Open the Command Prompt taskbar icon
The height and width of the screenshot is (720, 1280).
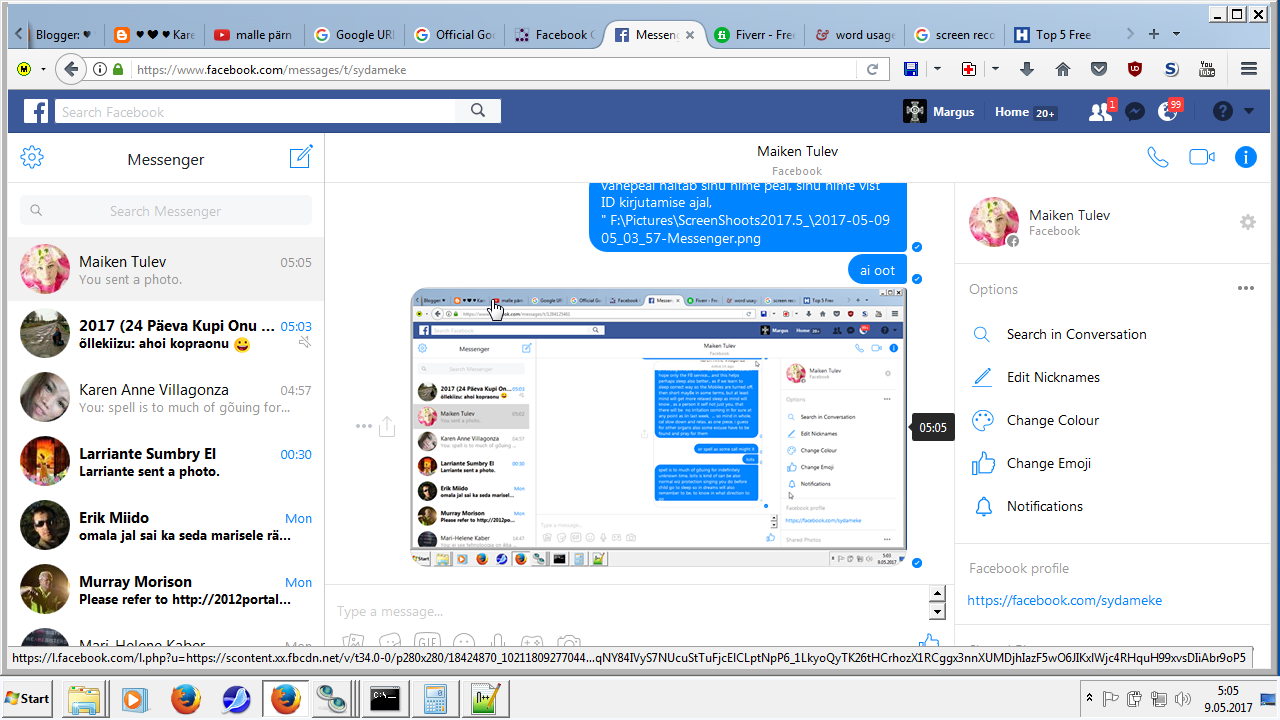pyautogui.click(x=386, y=698)
